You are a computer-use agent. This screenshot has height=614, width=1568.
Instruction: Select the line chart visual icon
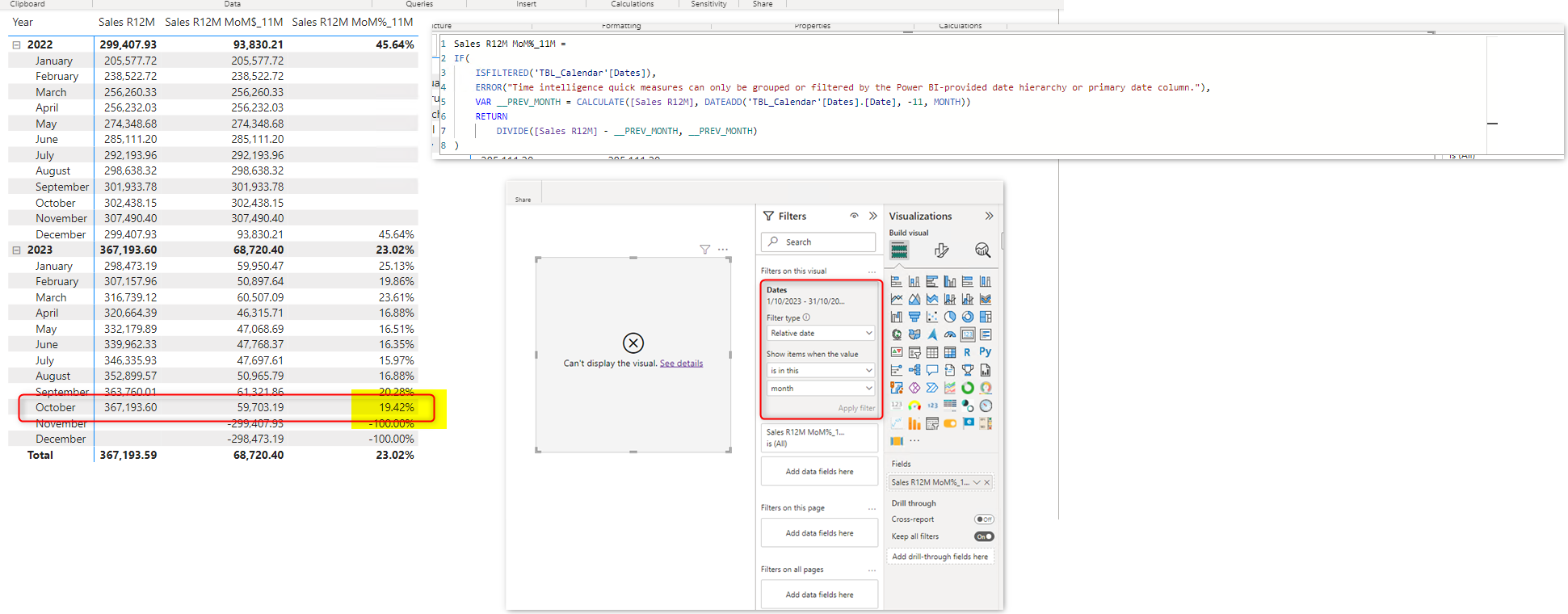897,299
